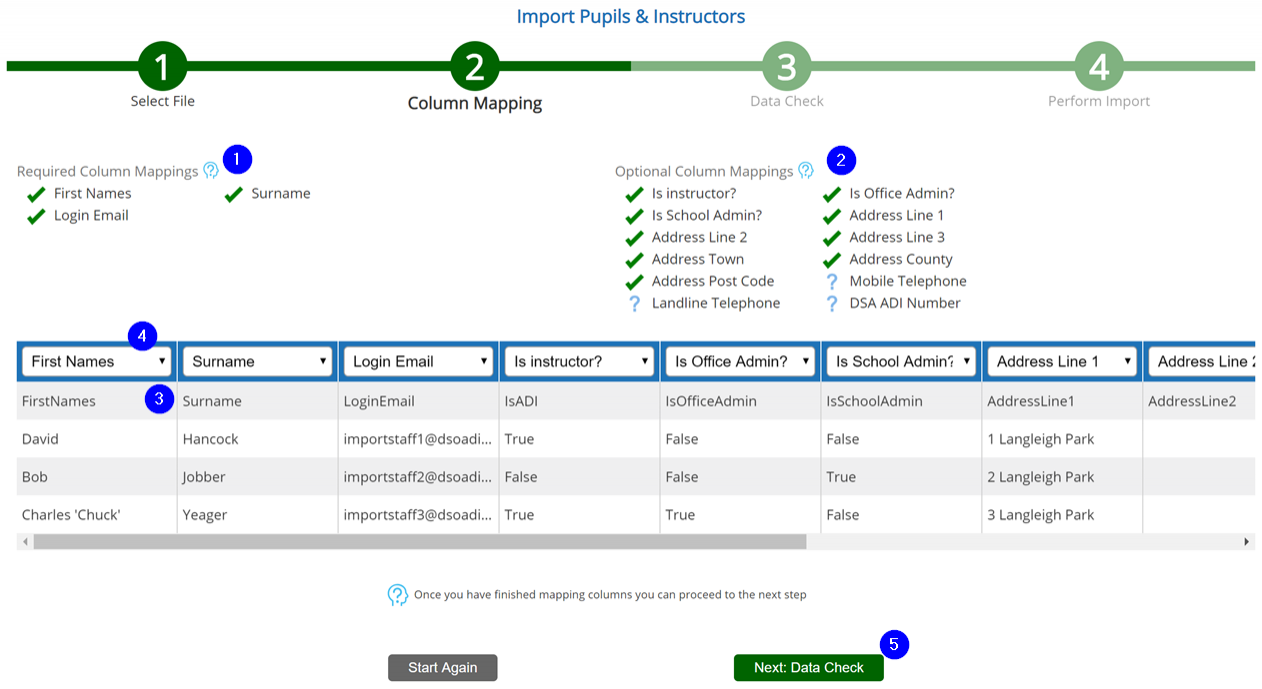Click green check beside Is Office Admin?
The width and height of the screenshot is (1262, 689).
coord(832,194)
